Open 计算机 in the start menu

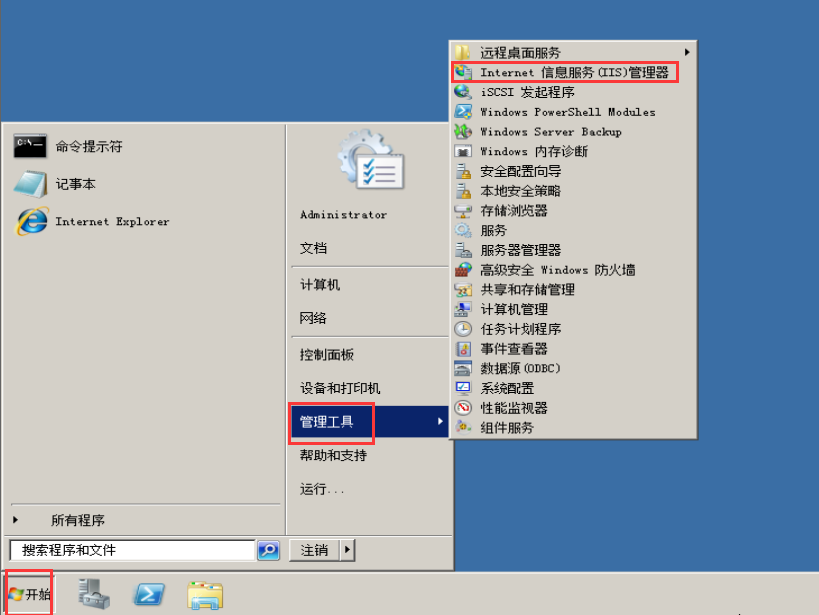[x=320, y=285]
